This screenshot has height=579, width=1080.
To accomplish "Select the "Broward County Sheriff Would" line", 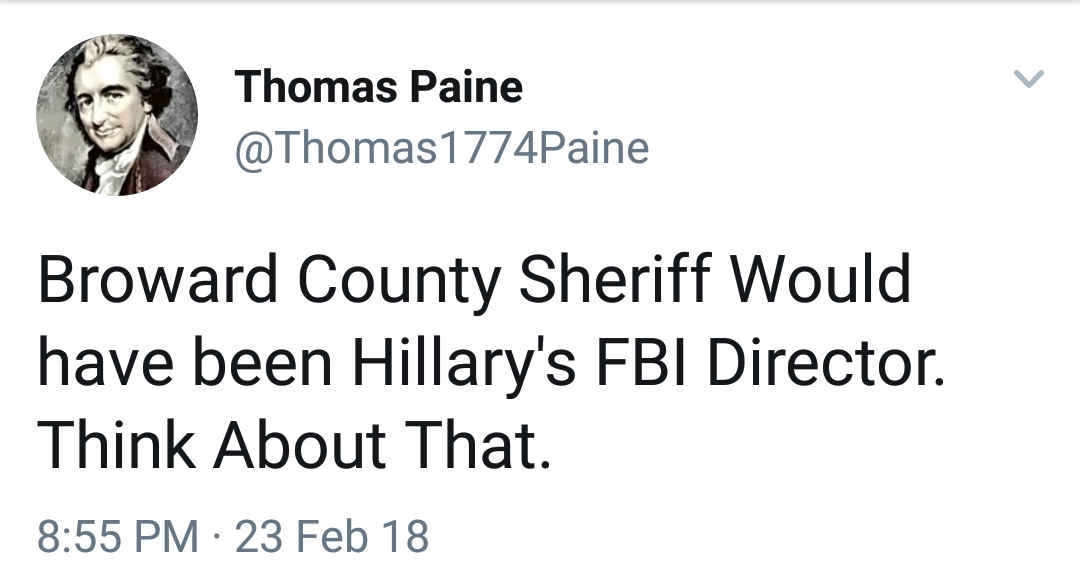I will (x=474, y=282).
